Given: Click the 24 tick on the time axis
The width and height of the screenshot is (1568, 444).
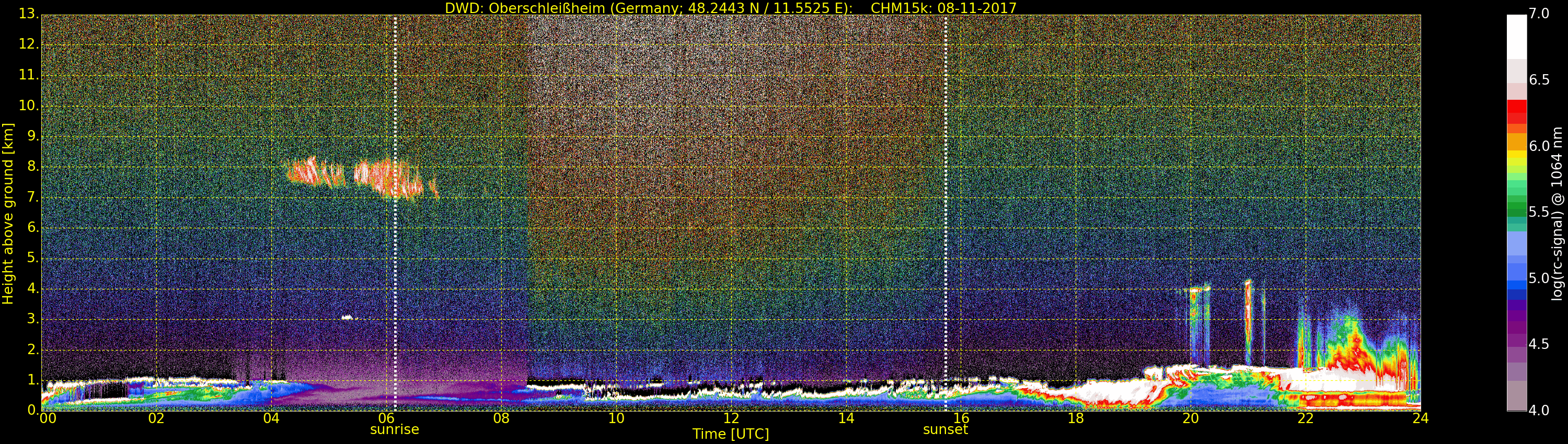Looking at the screenshot, I should pyautogui.click(x=1420, y=418).
